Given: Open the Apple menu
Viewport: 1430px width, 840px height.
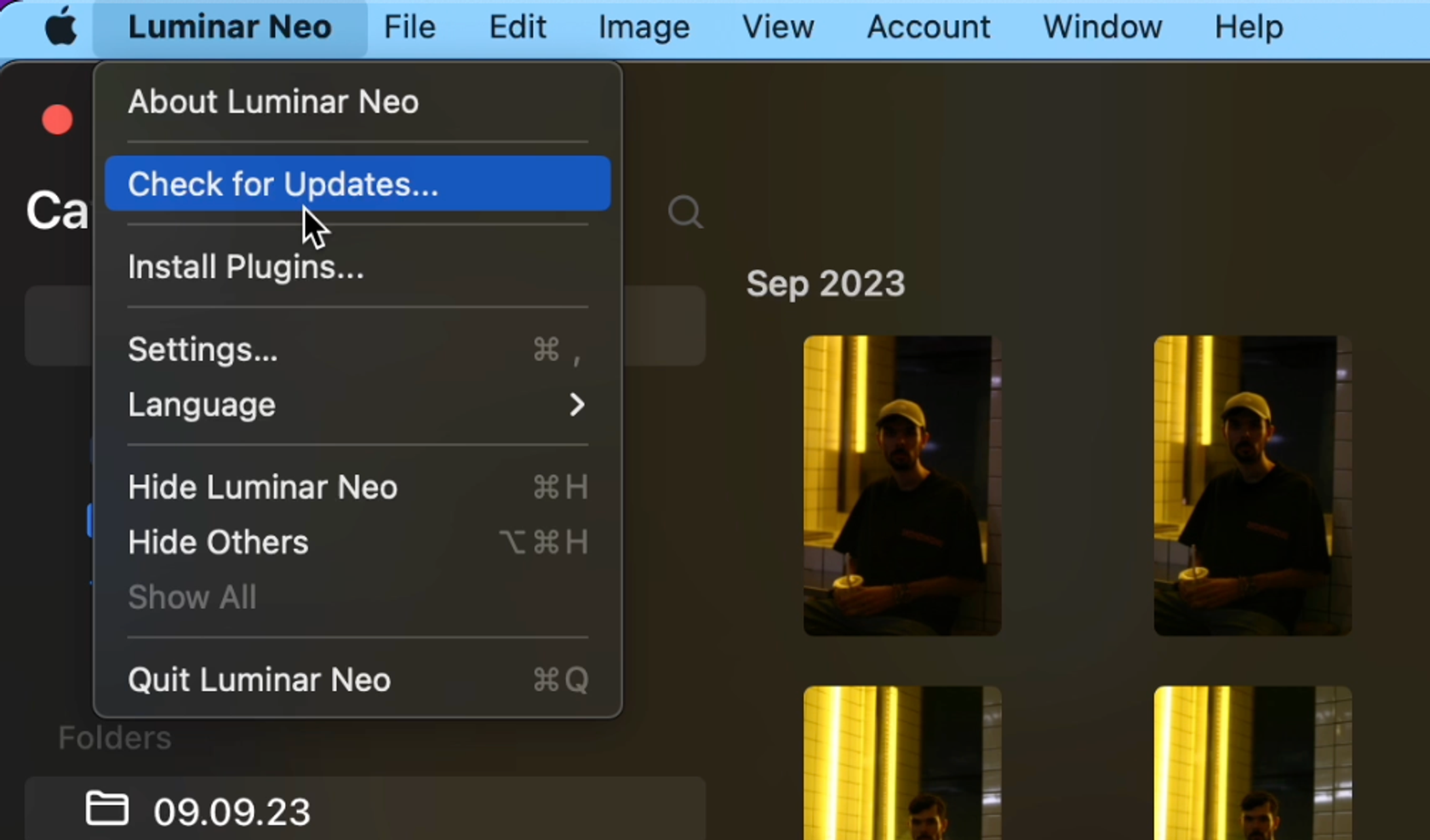Looking at the screenshot, I should (x=60, y=26).
